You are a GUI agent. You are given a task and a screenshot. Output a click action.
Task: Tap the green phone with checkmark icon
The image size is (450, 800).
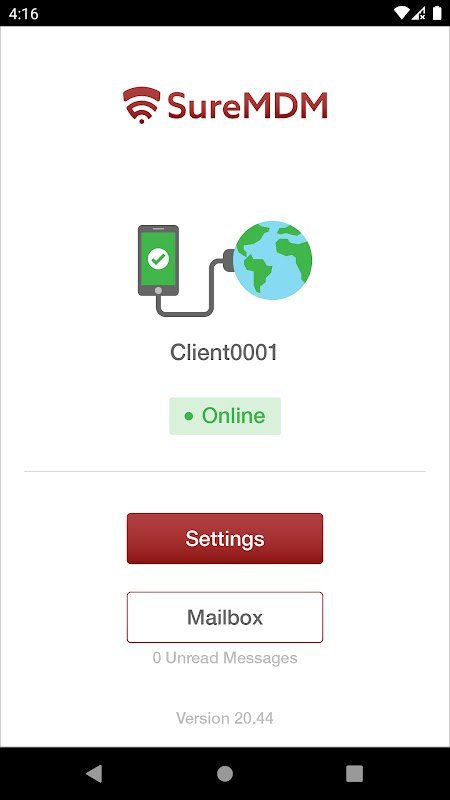(158, 260)
